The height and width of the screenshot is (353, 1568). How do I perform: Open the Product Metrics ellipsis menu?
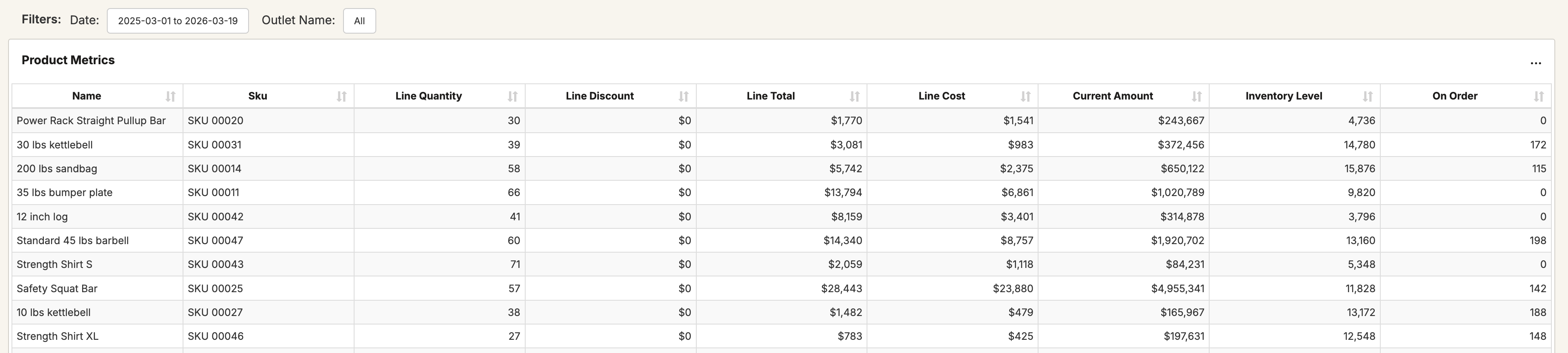[1536, 62]
